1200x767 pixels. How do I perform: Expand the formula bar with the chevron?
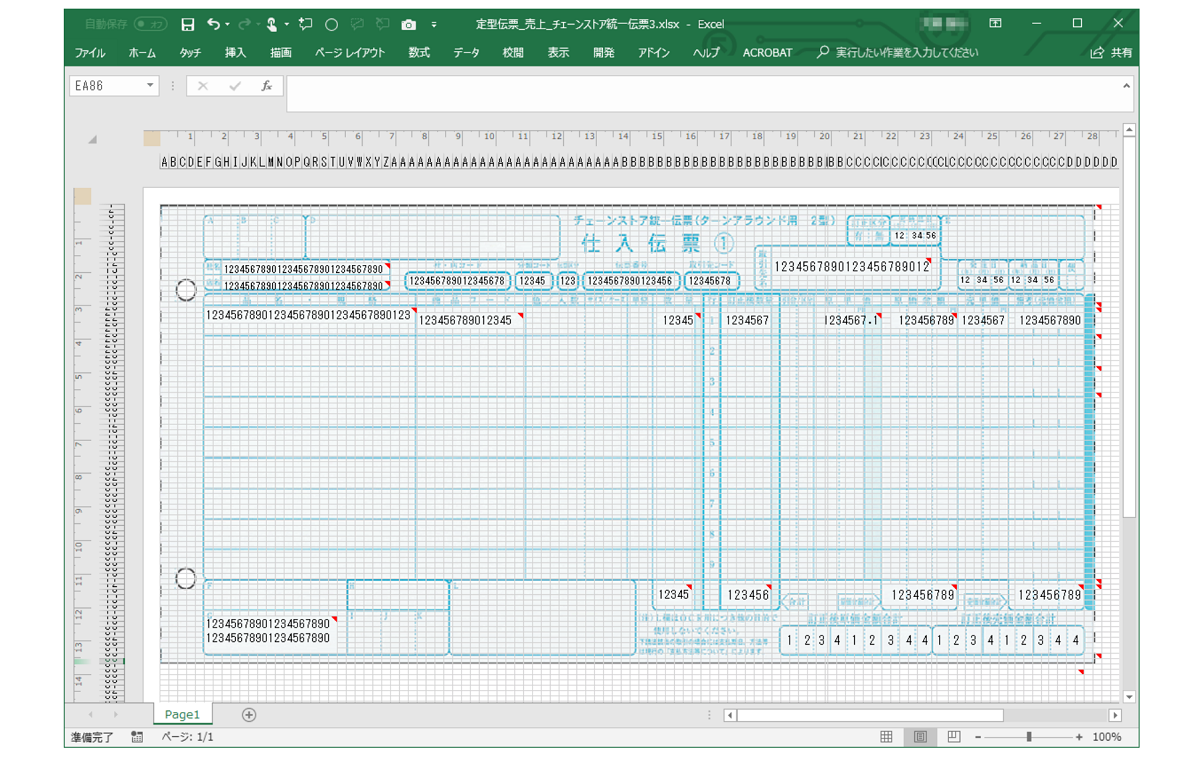tap(1127, 87)
